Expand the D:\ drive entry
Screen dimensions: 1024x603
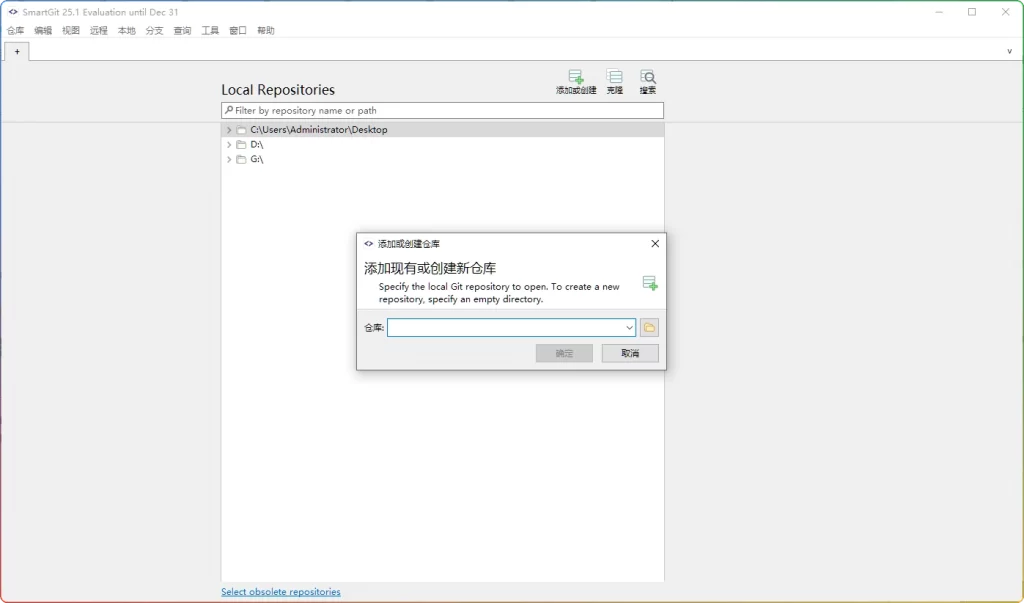[x=229, y=144]
